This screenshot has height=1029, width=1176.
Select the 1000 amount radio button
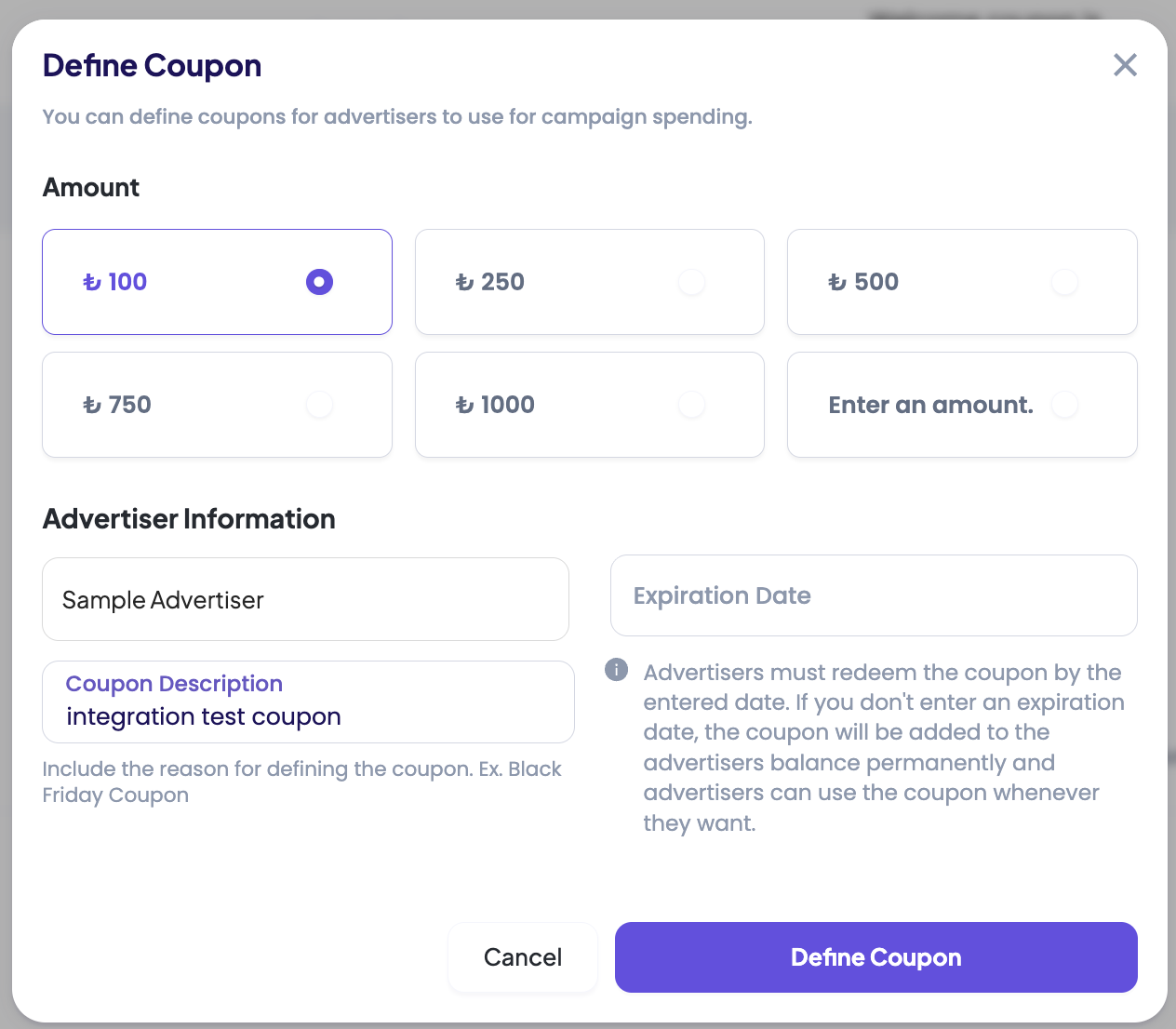click(691, 405)
